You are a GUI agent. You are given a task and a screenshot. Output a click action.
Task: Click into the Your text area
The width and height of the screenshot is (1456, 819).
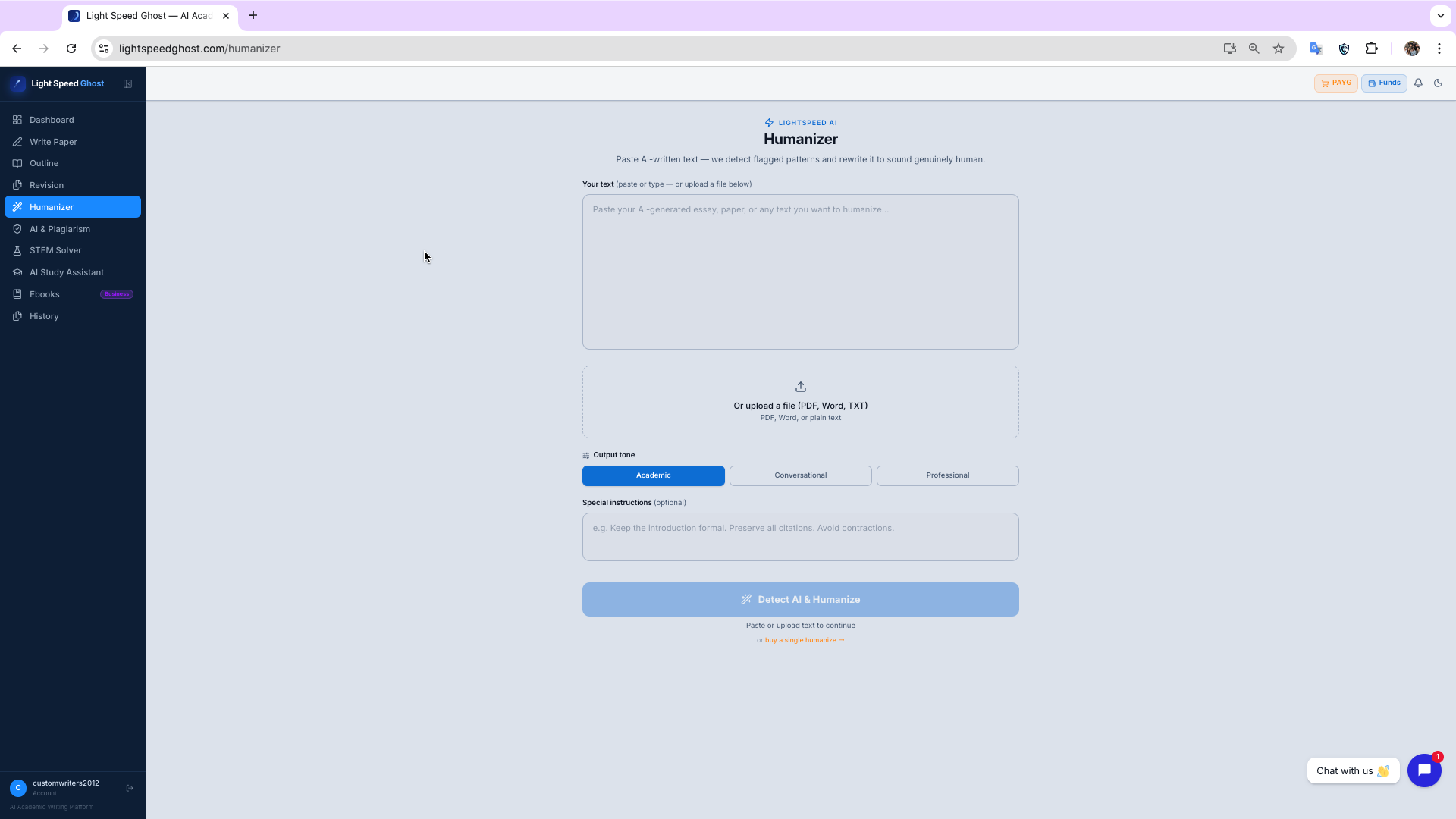click(x=800, y=271)
